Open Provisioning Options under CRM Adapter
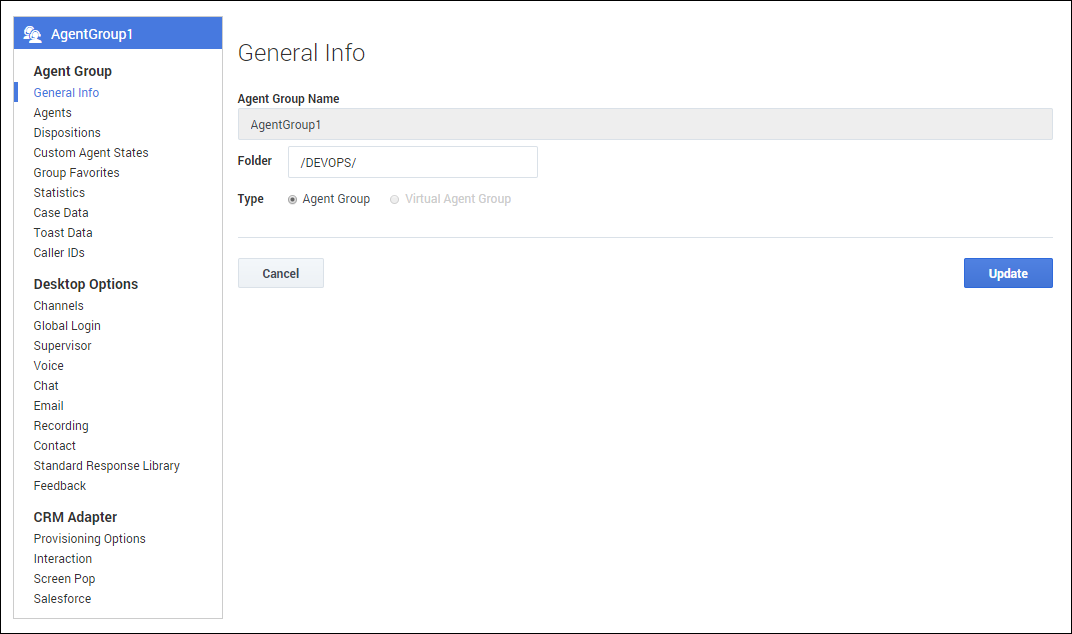Screen dimensions: 1072x634 coord(90,539)
